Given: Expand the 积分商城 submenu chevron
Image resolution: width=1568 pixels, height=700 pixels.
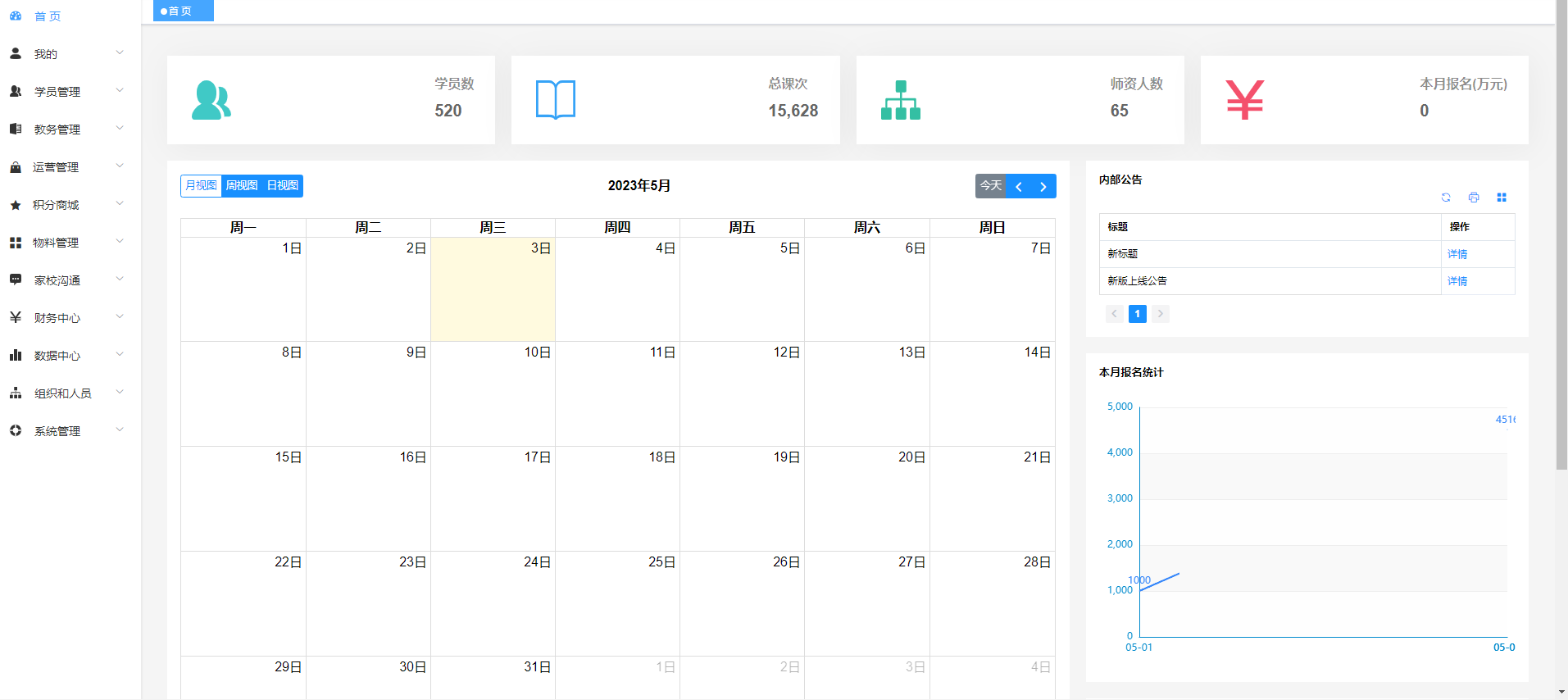Looking at the screenshot, I should (x=120, y=203).
